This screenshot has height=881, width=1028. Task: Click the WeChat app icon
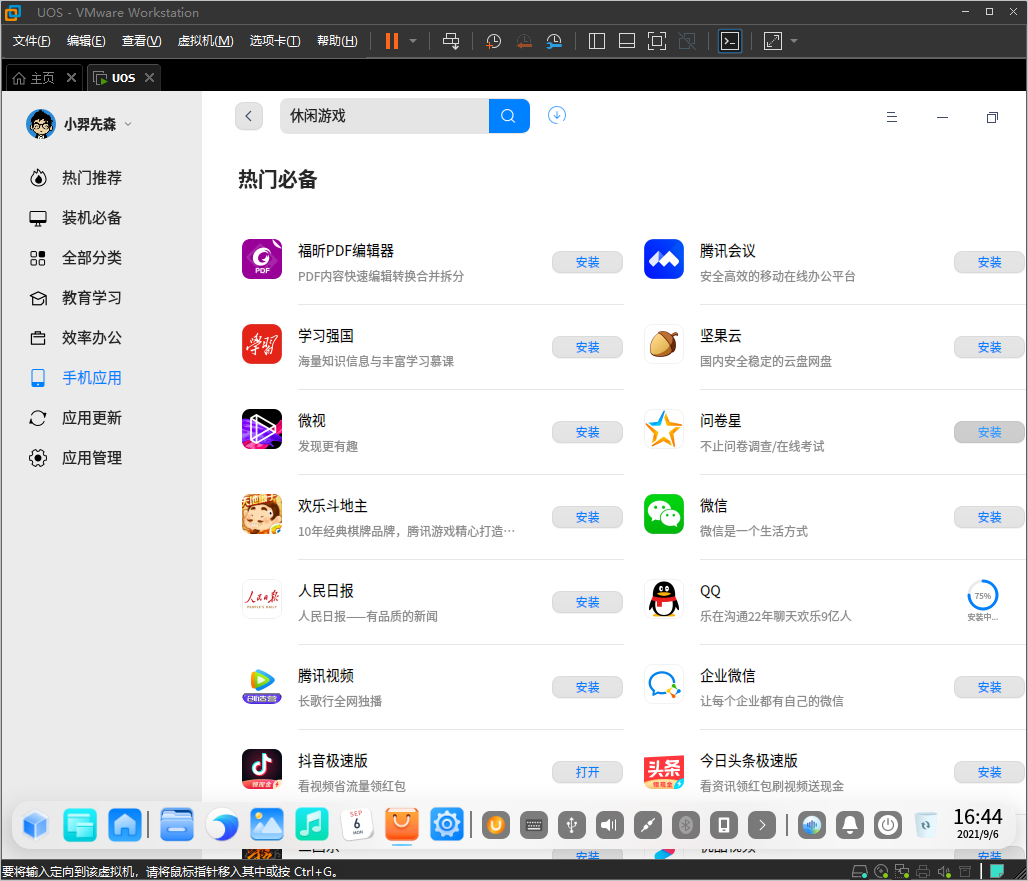[x=663, y=514]
